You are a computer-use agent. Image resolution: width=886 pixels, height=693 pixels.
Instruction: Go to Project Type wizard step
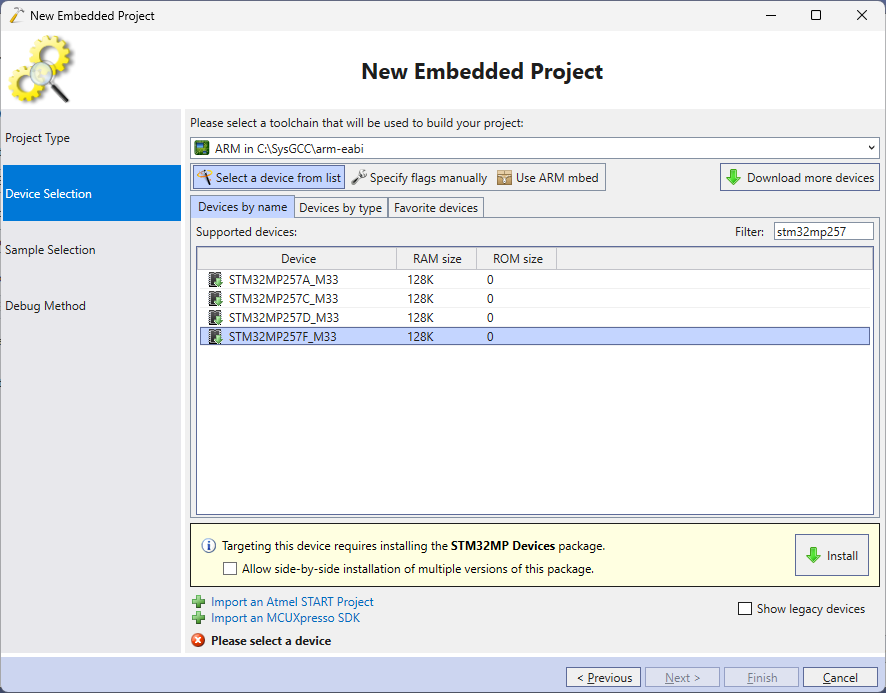pyautogui.click(x=92, y=138)
